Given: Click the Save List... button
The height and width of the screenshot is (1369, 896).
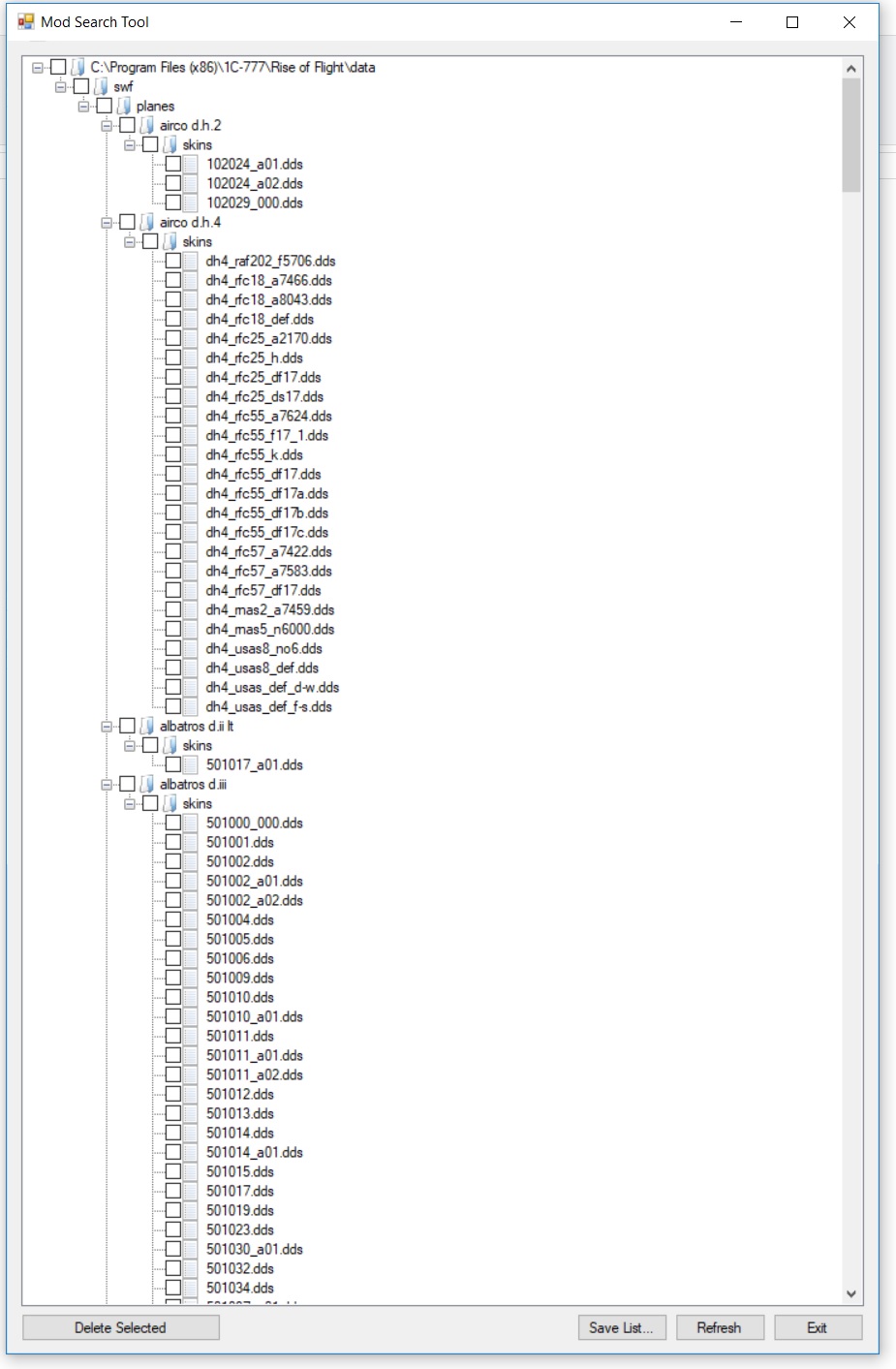Looking at the screenshot, I should (621, 1327).
